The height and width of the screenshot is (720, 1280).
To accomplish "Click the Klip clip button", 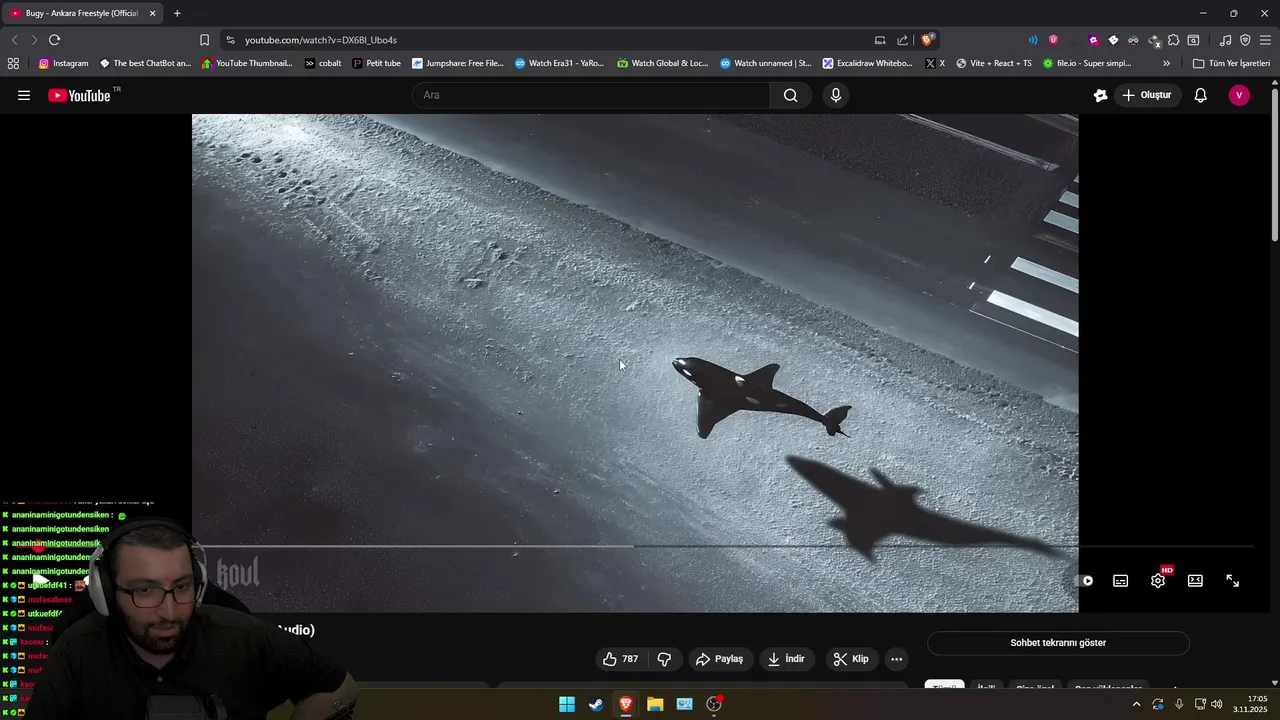I will click(x=851, y=659).
